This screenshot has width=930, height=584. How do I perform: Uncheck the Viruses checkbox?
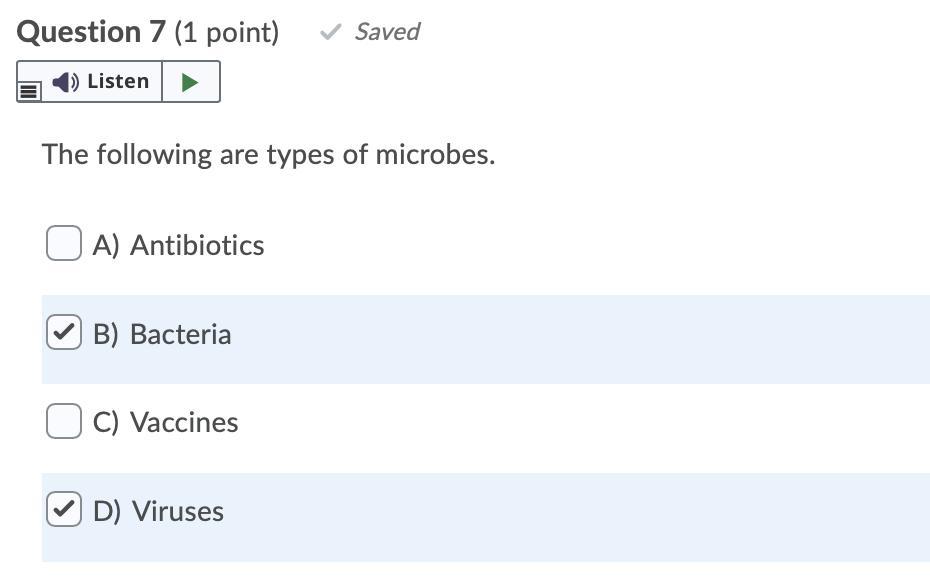pos(63,510)
